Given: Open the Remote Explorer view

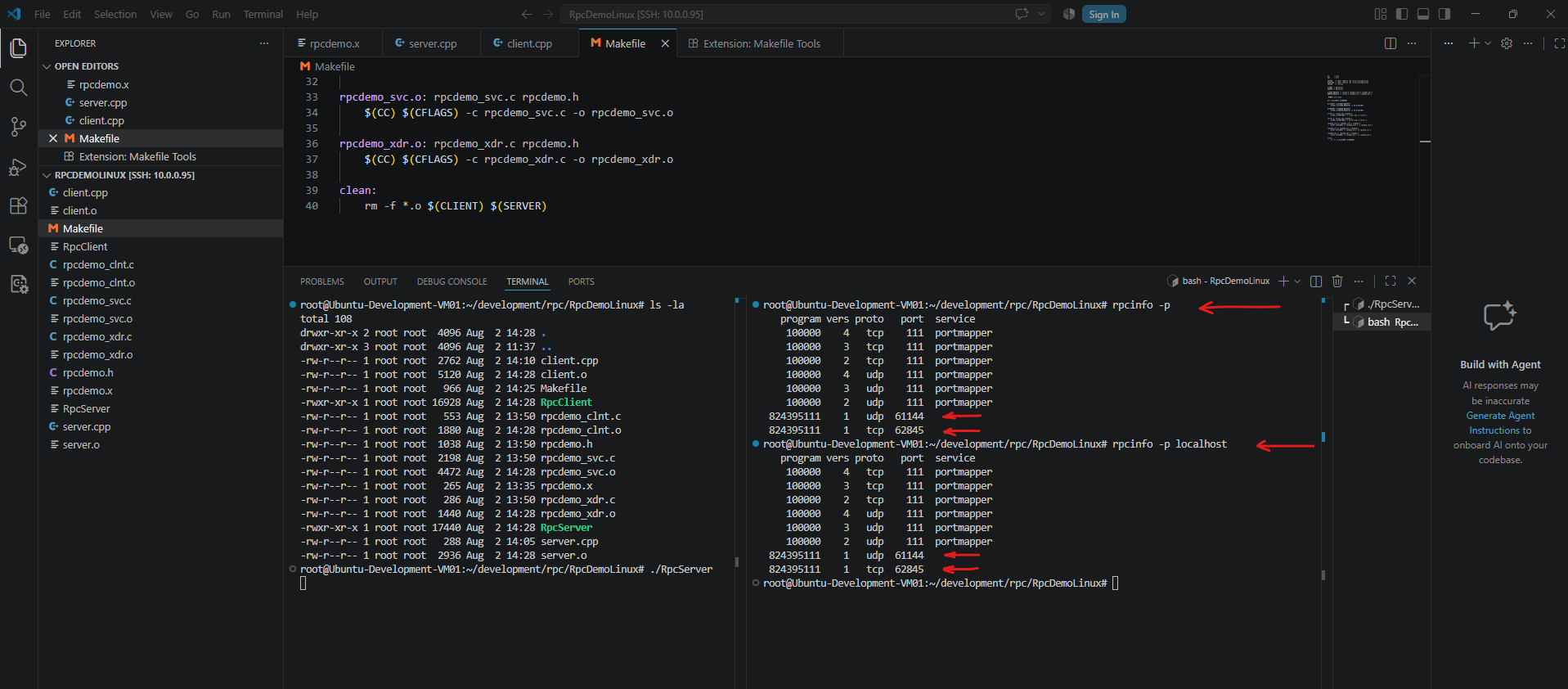Looking at the screenshot, I should click(18, 245).
